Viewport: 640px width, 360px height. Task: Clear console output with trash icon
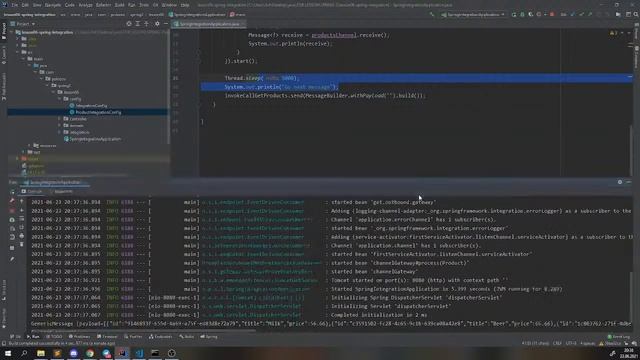(22, 244)
